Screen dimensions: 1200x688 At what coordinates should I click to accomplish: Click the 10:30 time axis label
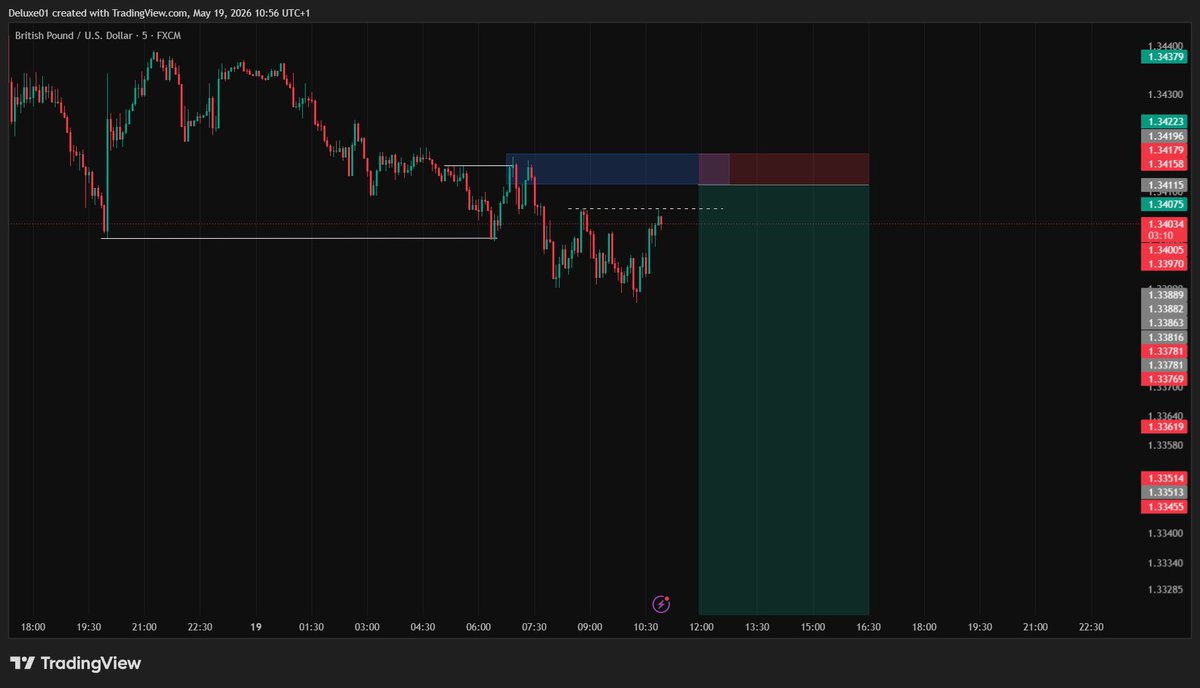pyautogui.click(x=646, y=627)
